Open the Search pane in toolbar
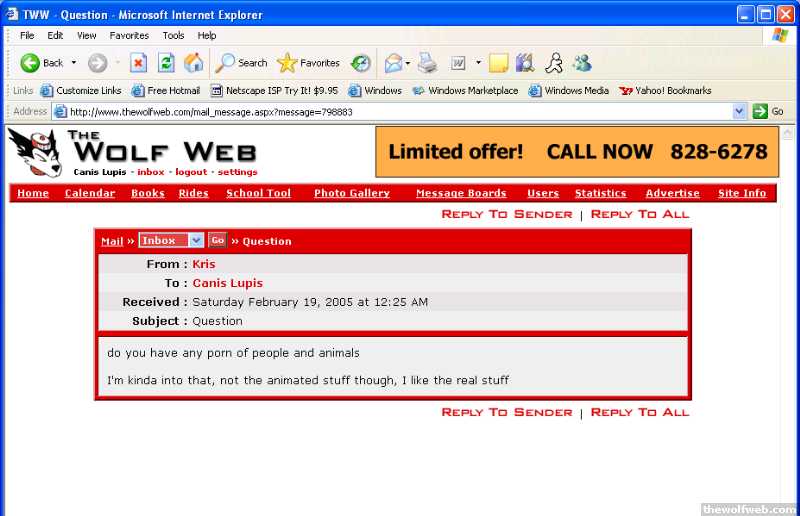800x516 pixels. point(242,63)
